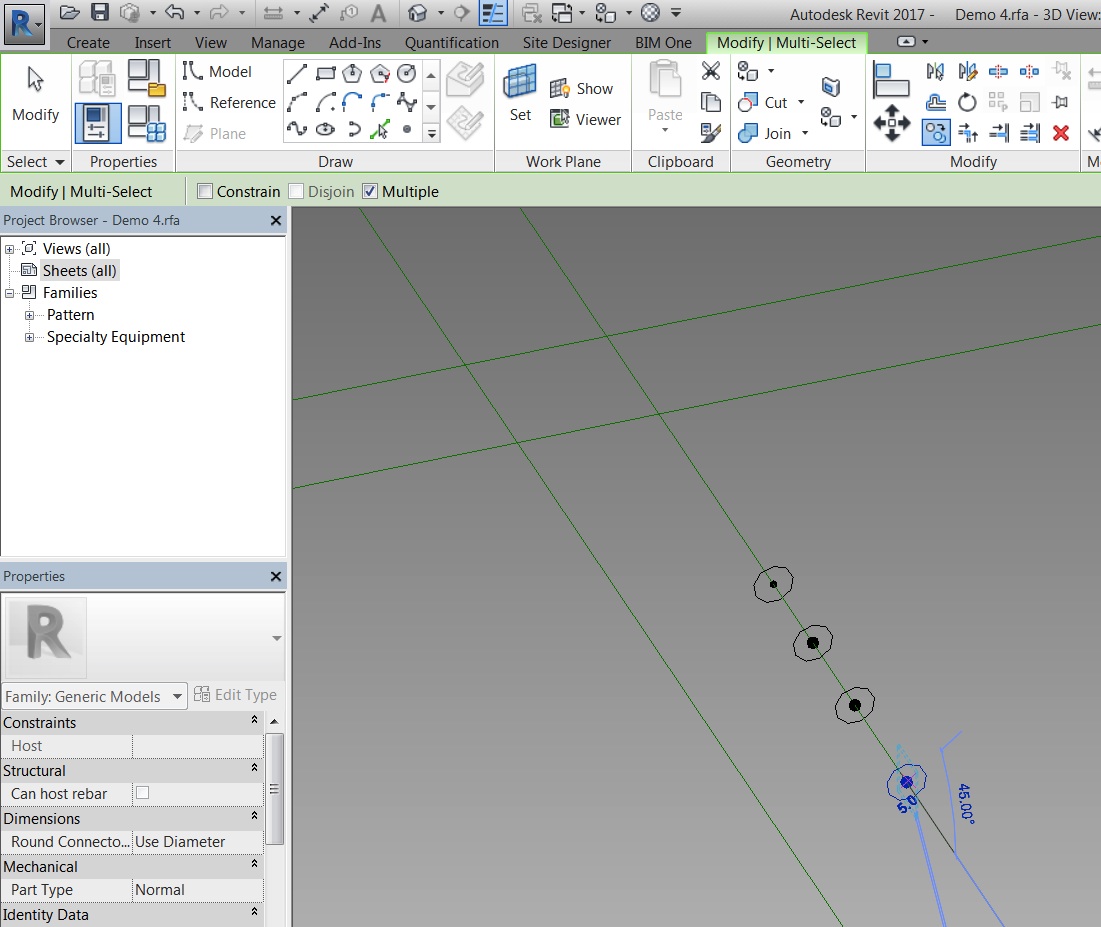Open the Work Plane Viewer
Viewport: 1101px width, 927px height.
(x=586, y=119)
